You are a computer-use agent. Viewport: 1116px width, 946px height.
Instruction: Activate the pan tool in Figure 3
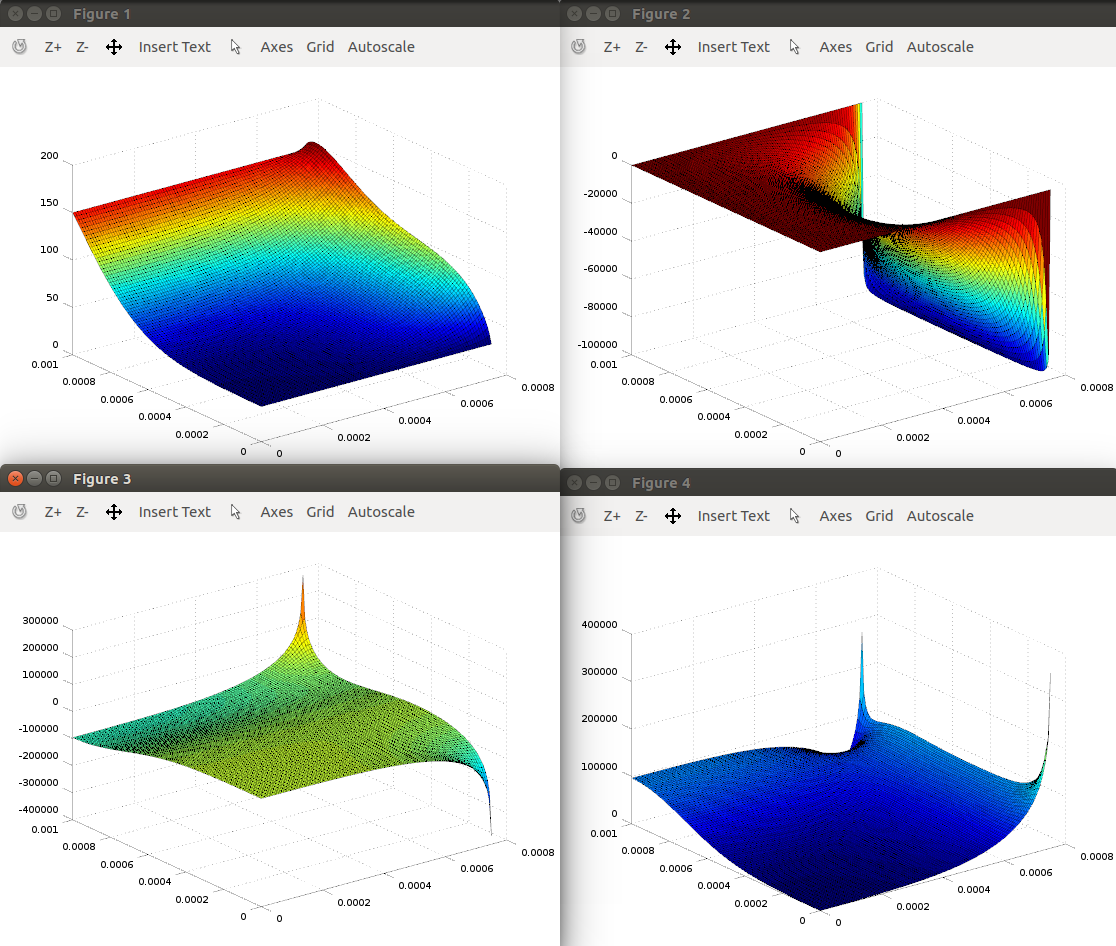(x=114, y=512)
